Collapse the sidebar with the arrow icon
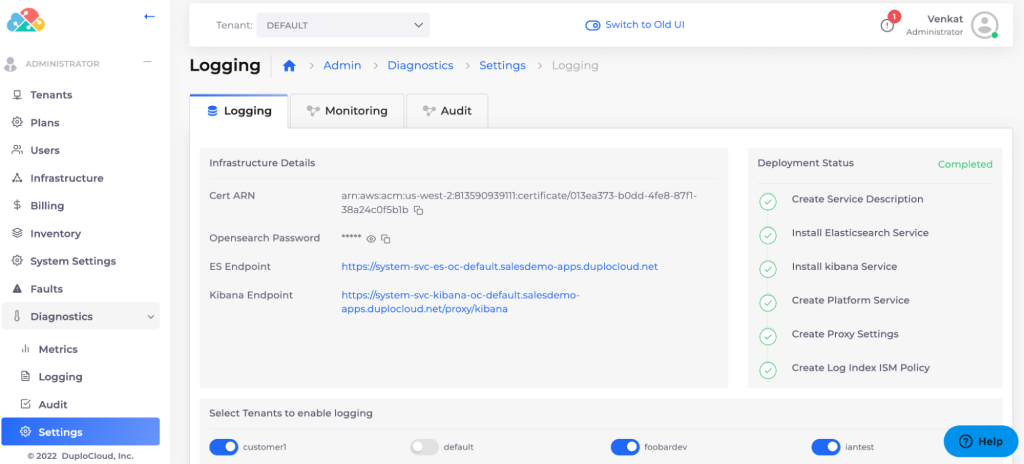 [x=150, y=16]
